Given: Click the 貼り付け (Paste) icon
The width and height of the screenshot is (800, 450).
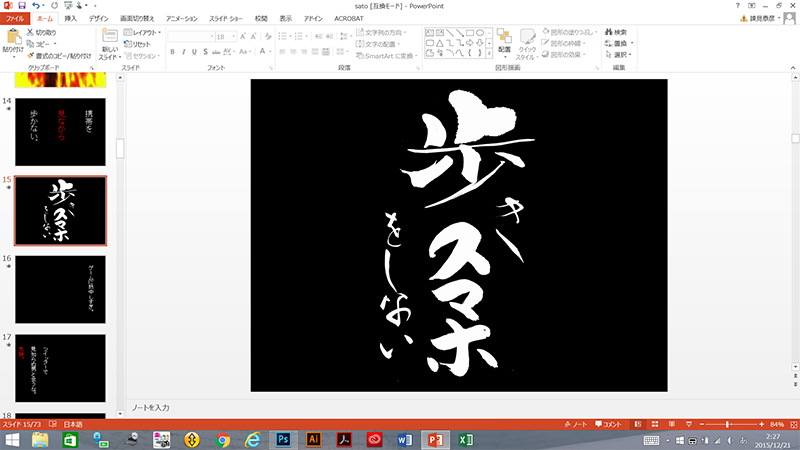Looking at the screenshot, I should coord(12,38).
